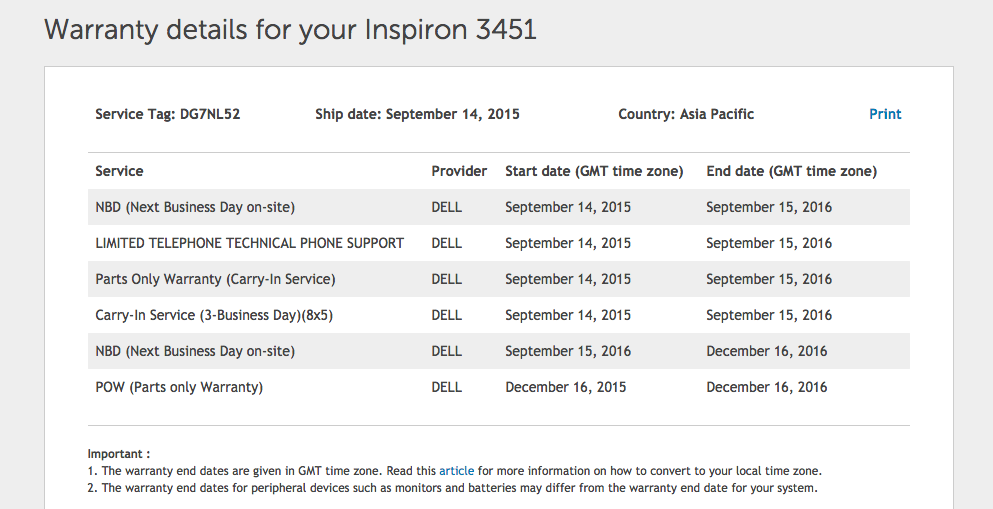Click the Ship date September 14, 2015 text

417,114
